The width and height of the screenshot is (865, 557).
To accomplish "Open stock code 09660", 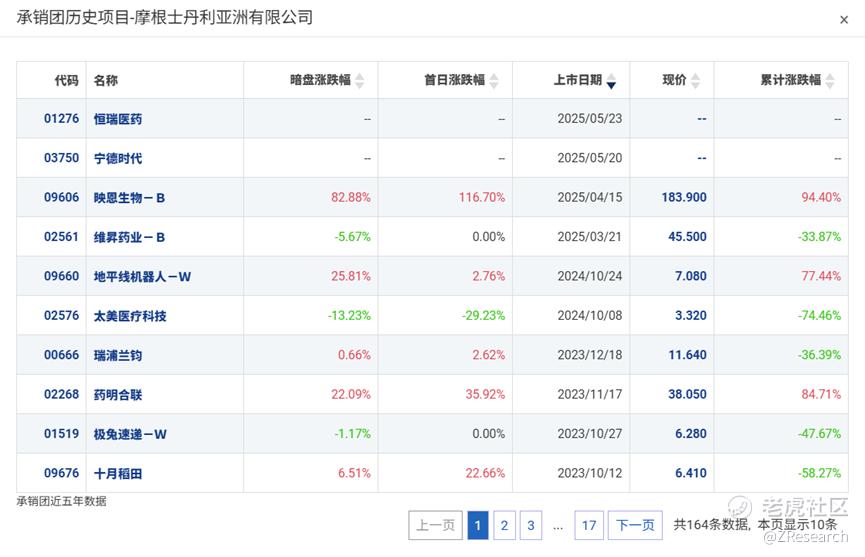I will 61,276.
